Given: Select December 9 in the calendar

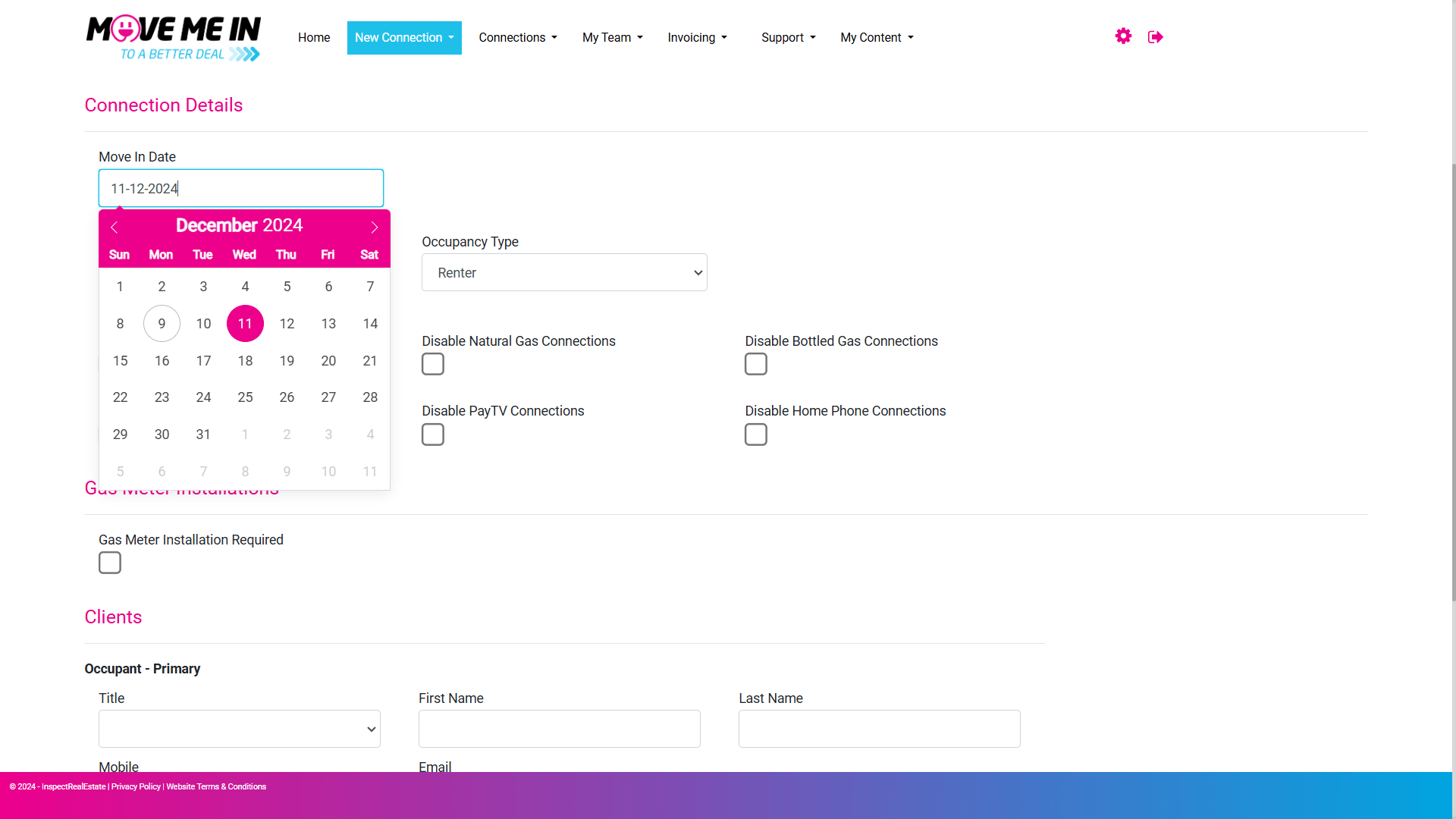Looking at the screenshot, I should coord(162,324).
